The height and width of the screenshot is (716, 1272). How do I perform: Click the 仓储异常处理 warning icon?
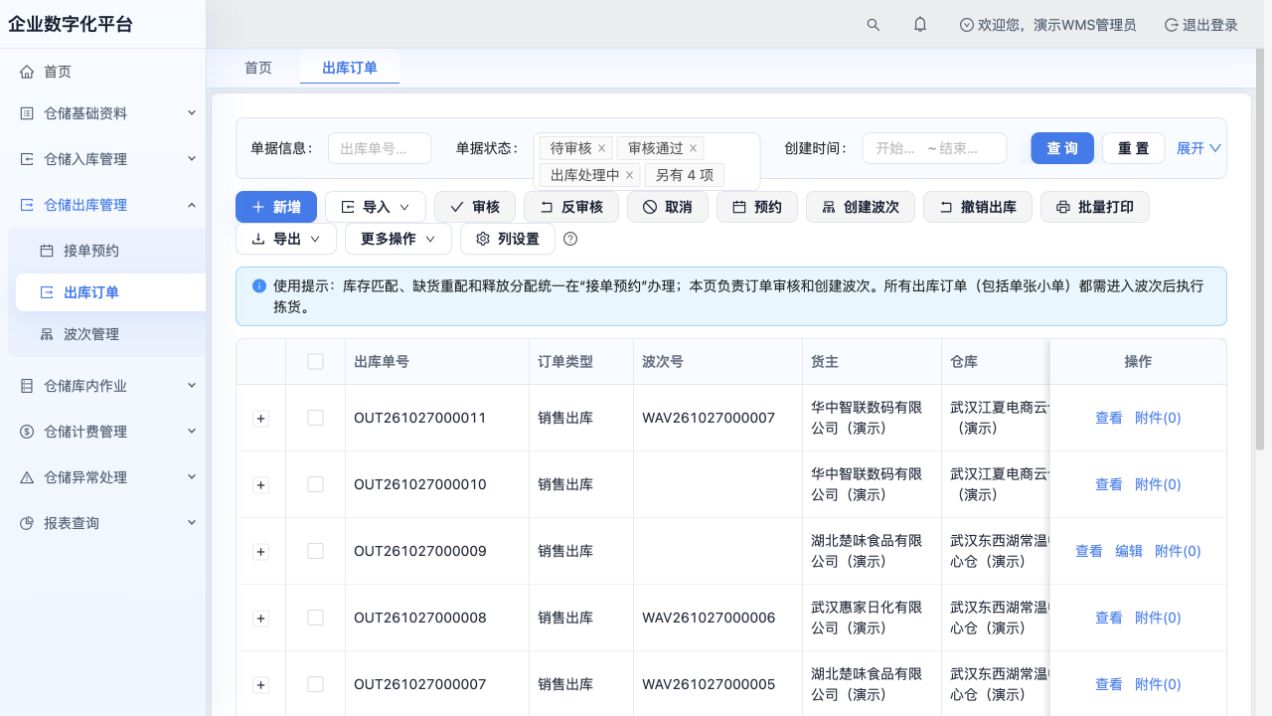pyautogui.click(x=27, y=478)
